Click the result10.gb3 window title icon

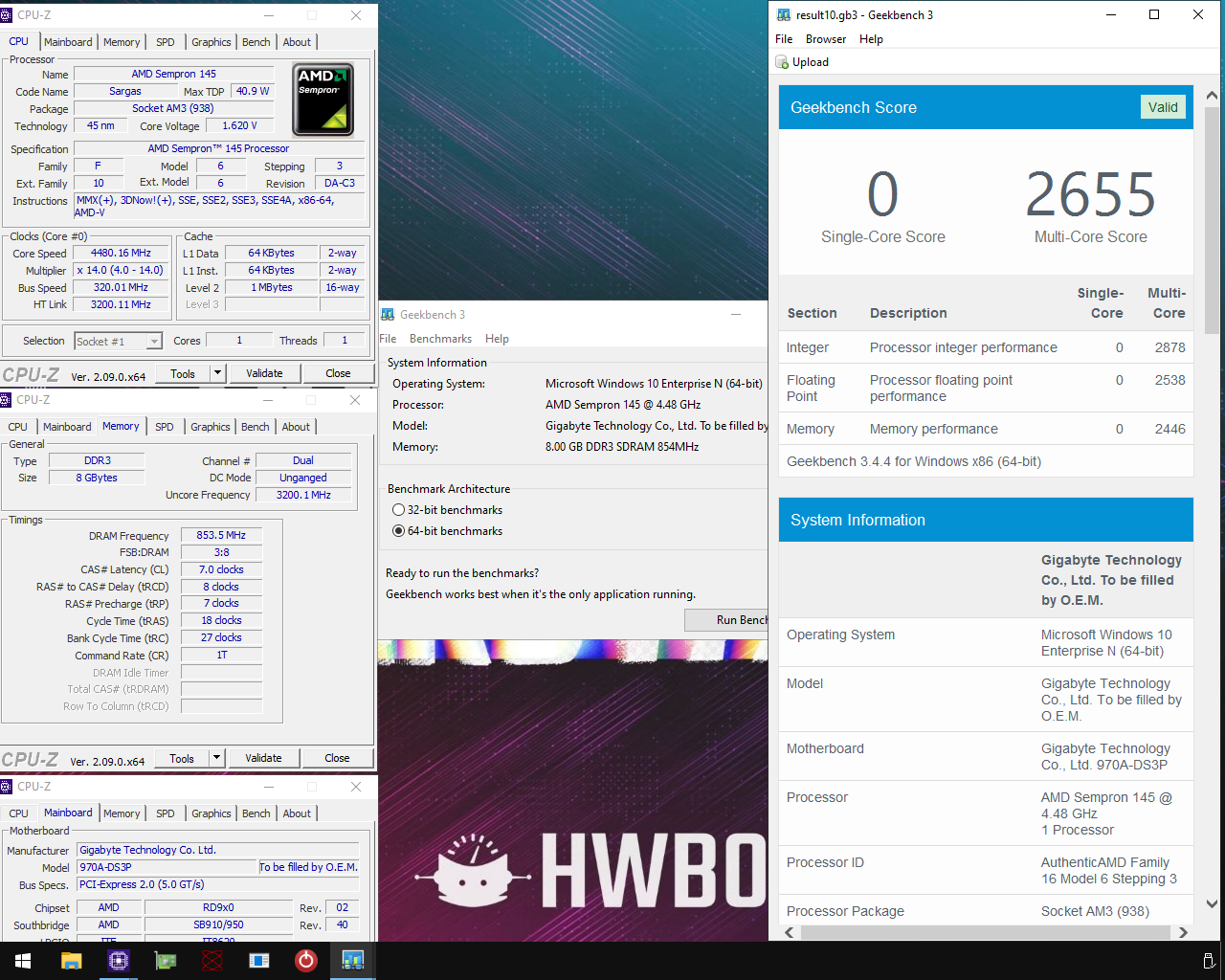coord(784,14)
